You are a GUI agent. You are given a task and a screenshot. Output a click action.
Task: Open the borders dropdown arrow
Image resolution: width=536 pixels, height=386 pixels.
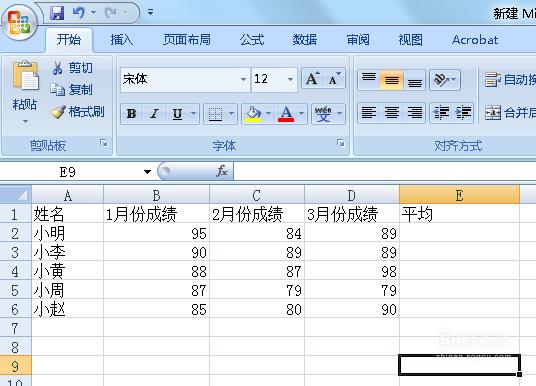pyautogui.click(x=231, y=114)
